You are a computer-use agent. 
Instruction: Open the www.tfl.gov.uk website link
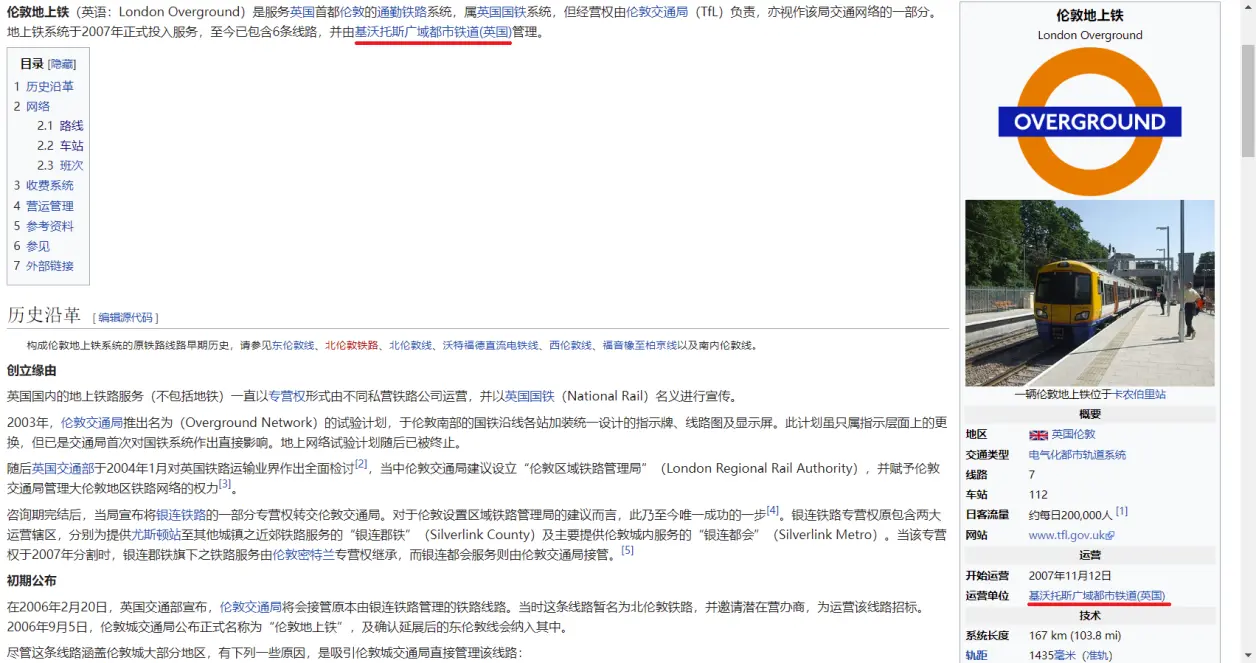[1066, 536]
